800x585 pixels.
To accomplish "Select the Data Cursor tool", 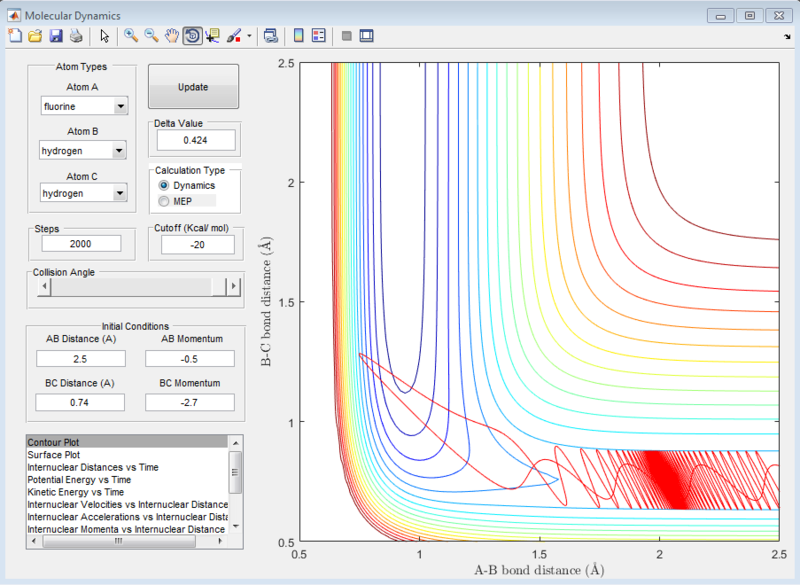I will 212,36.
